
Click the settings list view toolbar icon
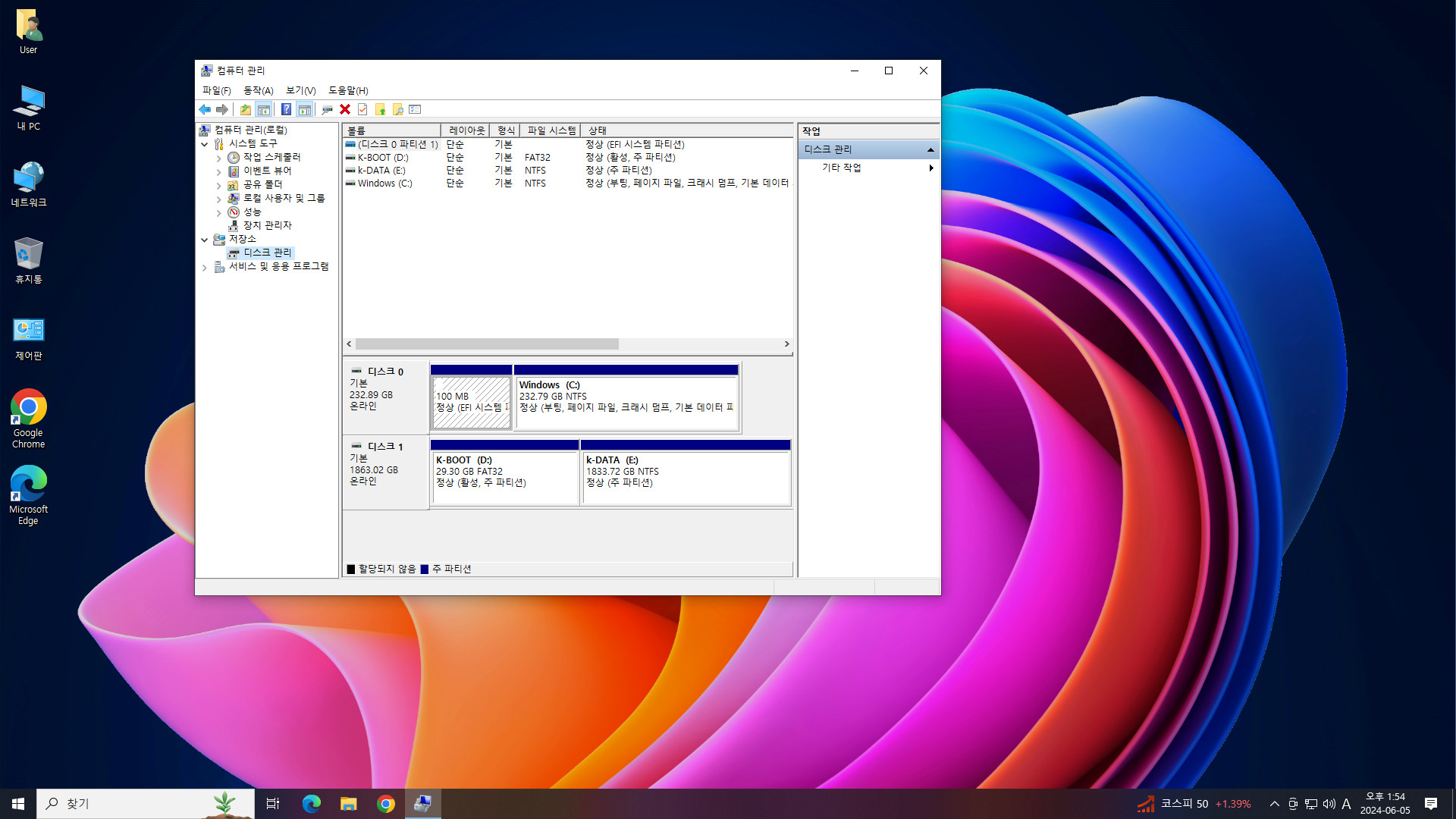(415, 110)
